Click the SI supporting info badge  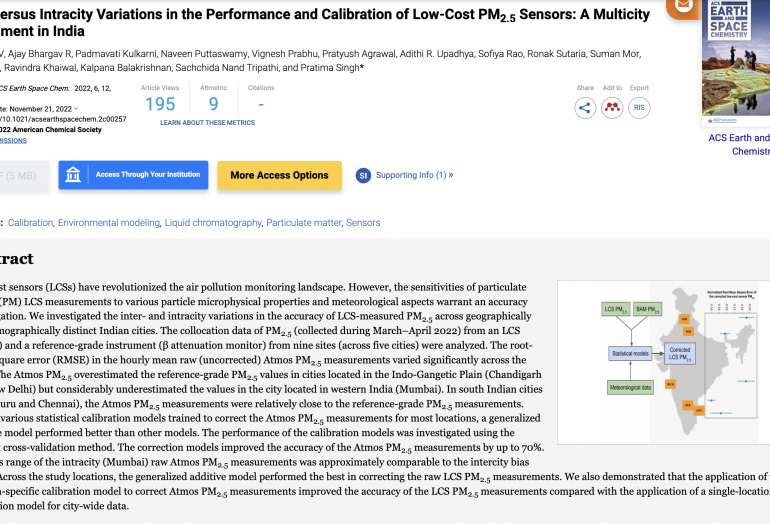click(x=364, y=175)
